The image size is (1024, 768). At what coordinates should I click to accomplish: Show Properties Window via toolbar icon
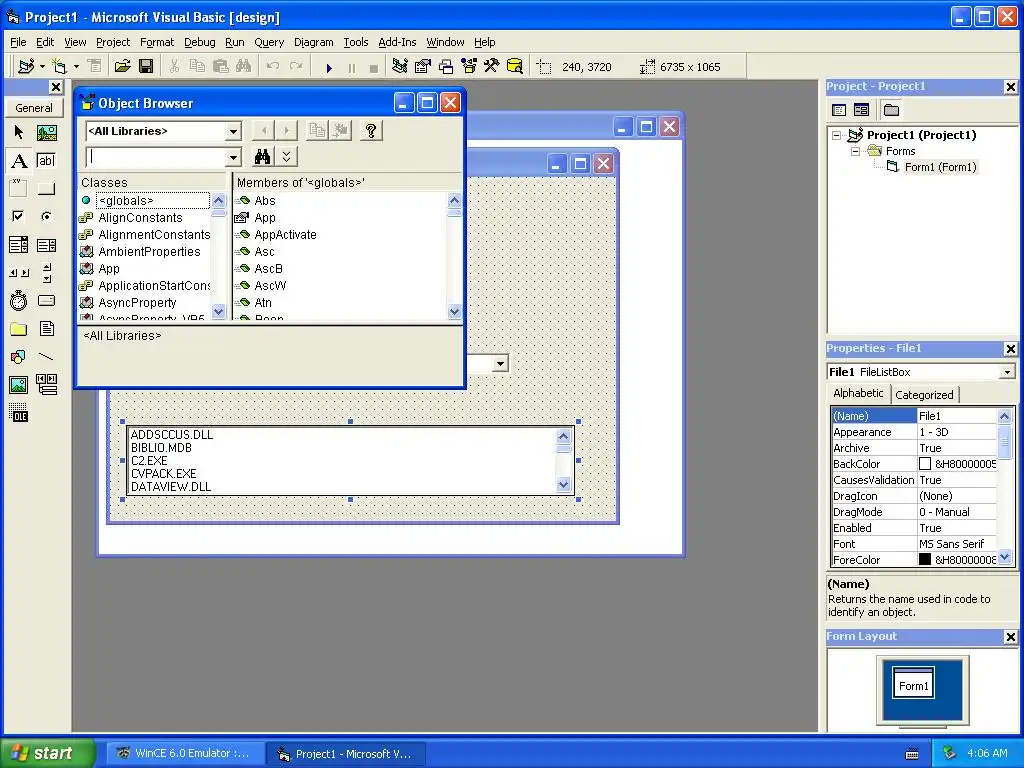423,67
